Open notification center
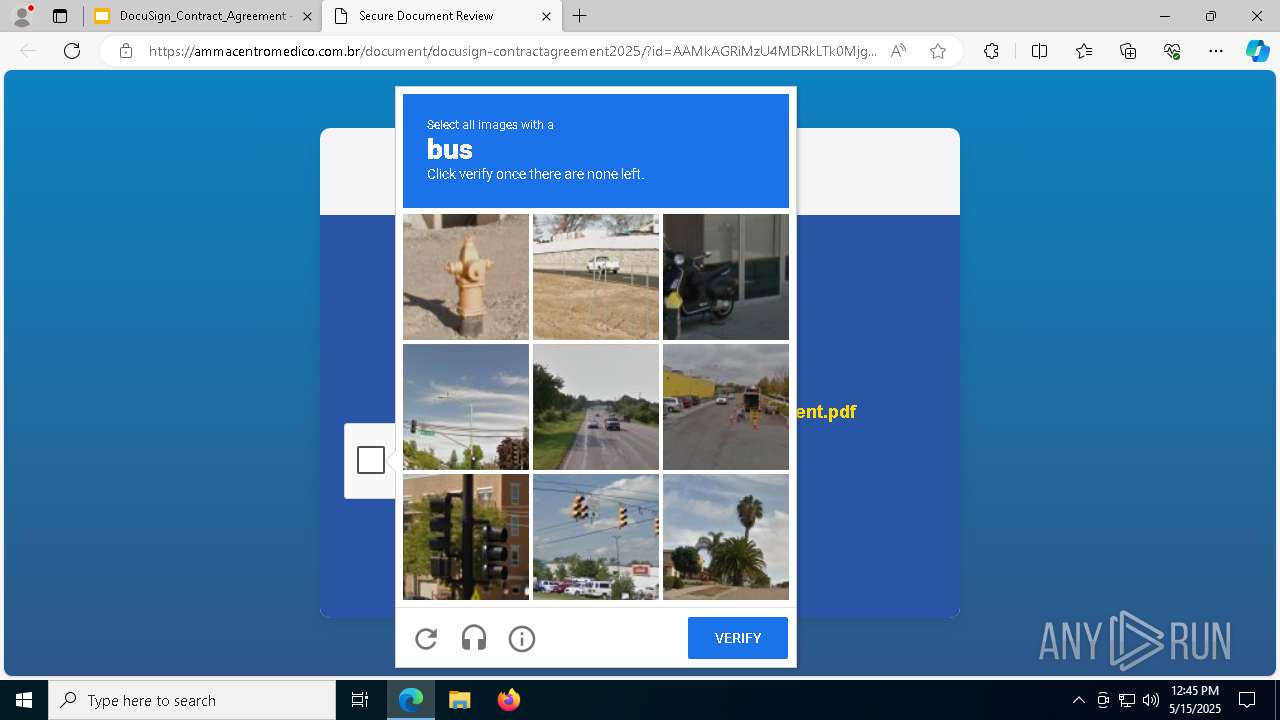 (x=1247, y=700)
